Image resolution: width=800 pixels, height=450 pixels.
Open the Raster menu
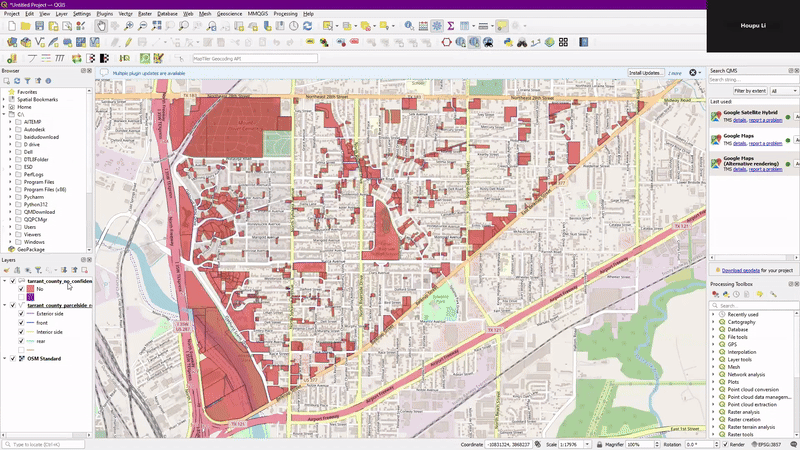(145, 14)
